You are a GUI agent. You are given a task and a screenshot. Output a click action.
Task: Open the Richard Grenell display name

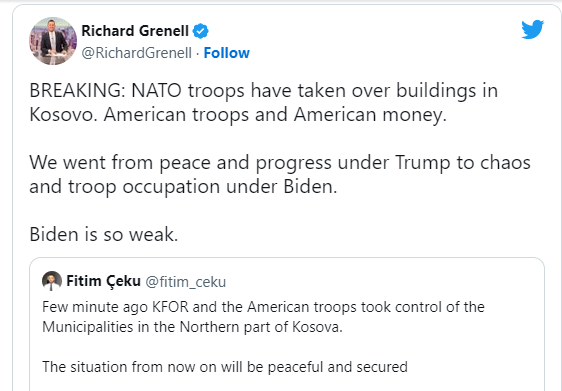coord(135,31)
